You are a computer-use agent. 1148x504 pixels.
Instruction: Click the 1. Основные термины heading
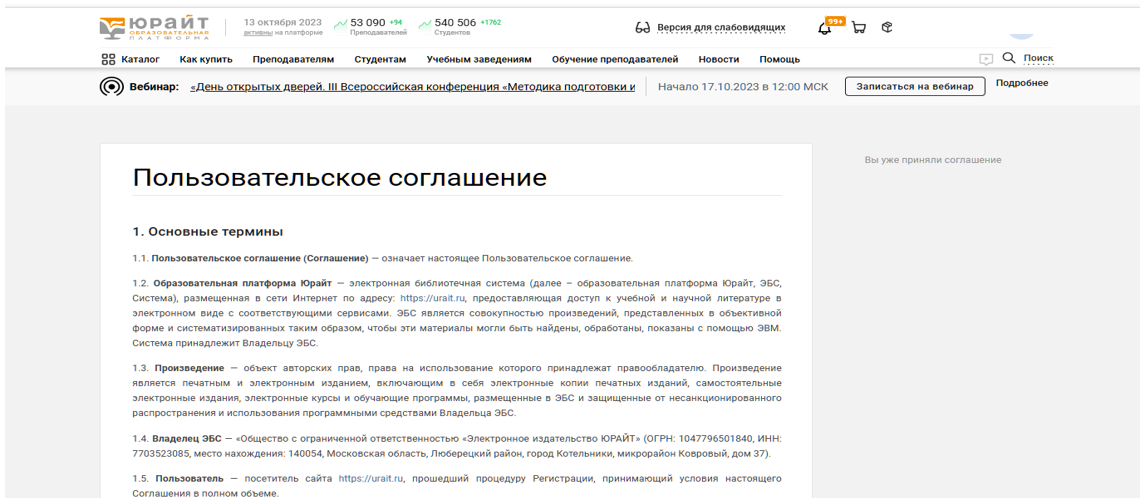208,231
